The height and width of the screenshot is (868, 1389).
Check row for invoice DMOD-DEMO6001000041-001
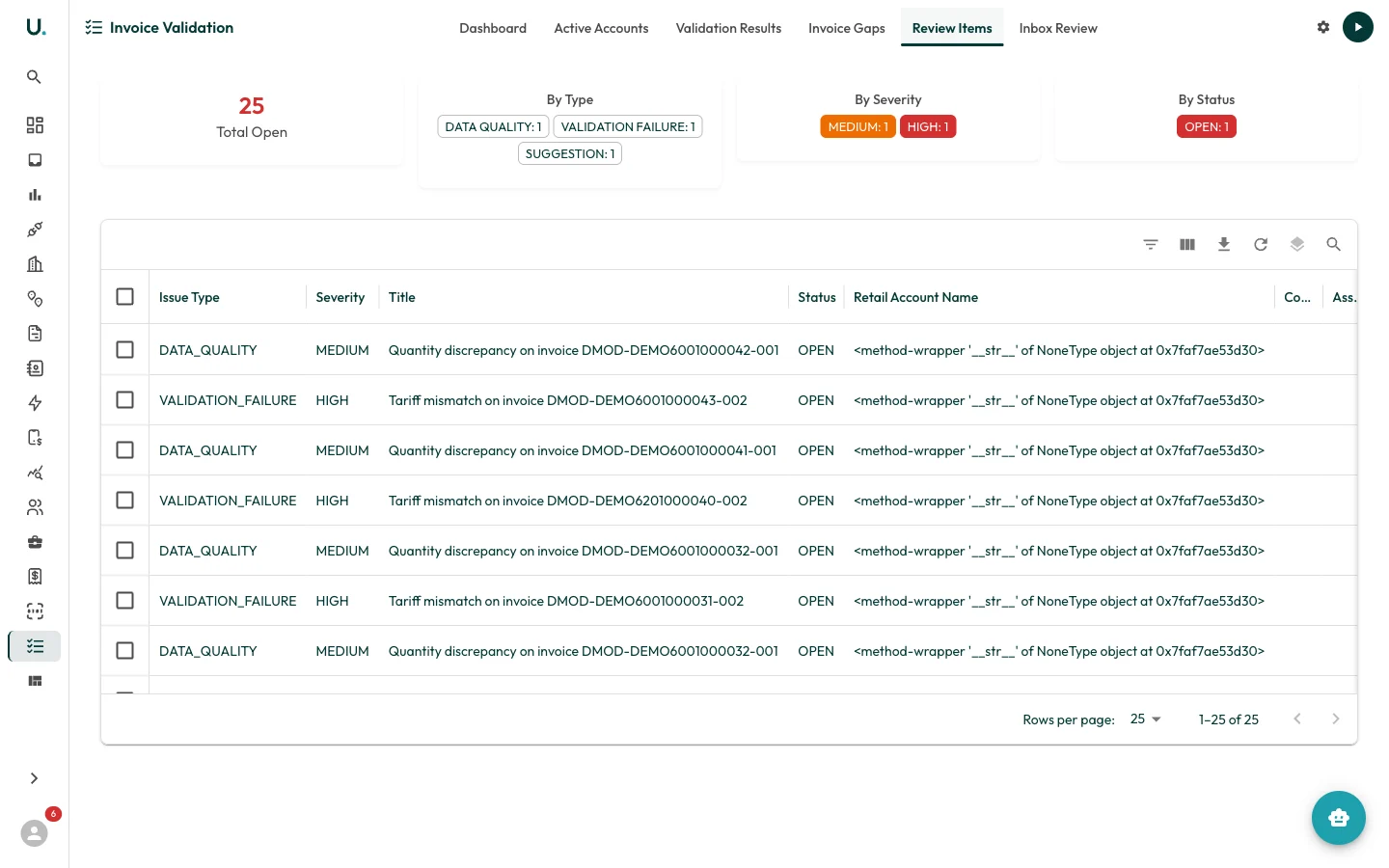125,450
